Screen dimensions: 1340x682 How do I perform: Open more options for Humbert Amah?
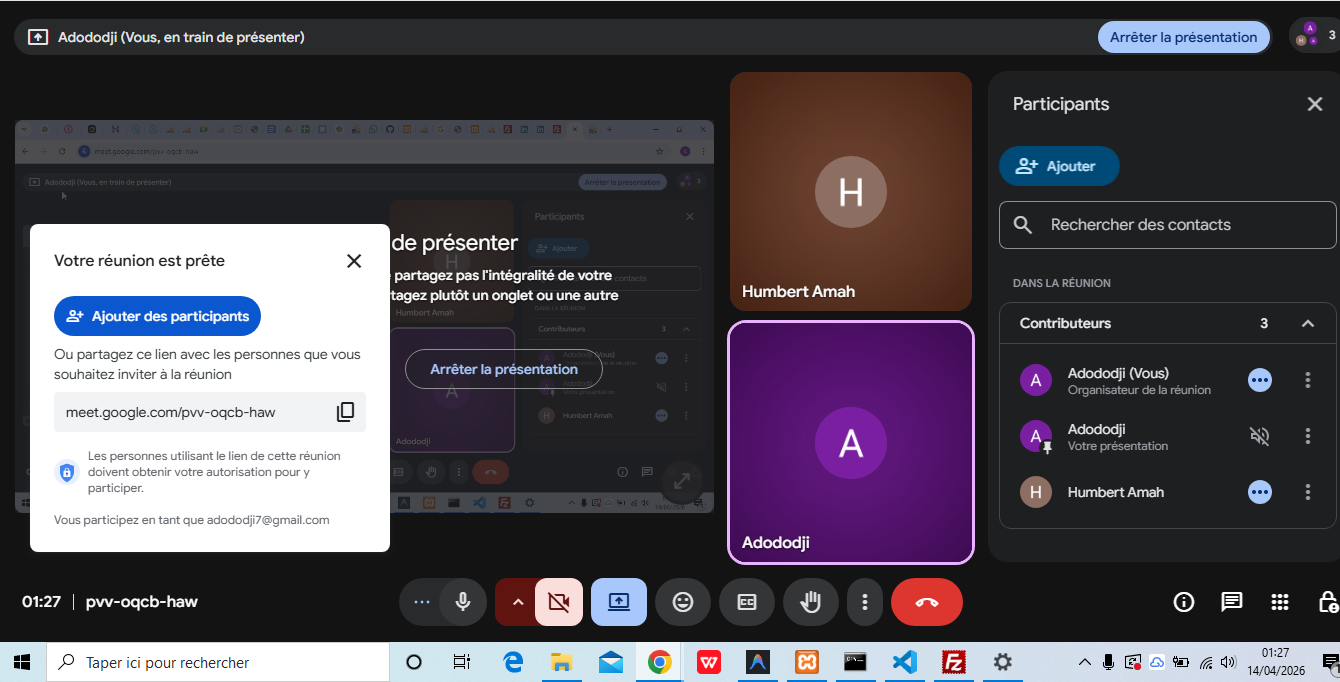click(1307, 492)
